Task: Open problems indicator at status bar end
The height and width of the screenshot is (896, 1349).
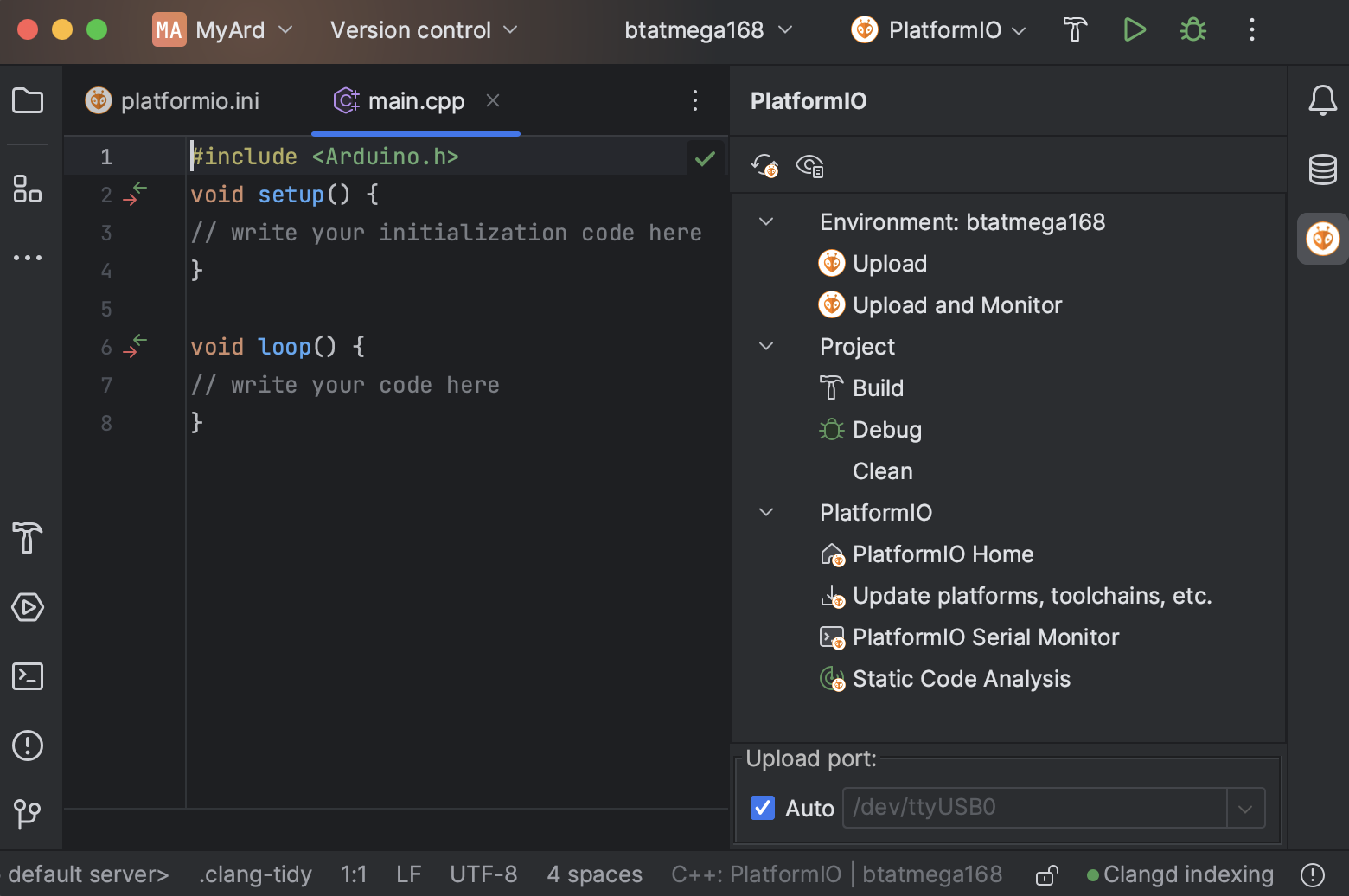Action: point(1312,875)
